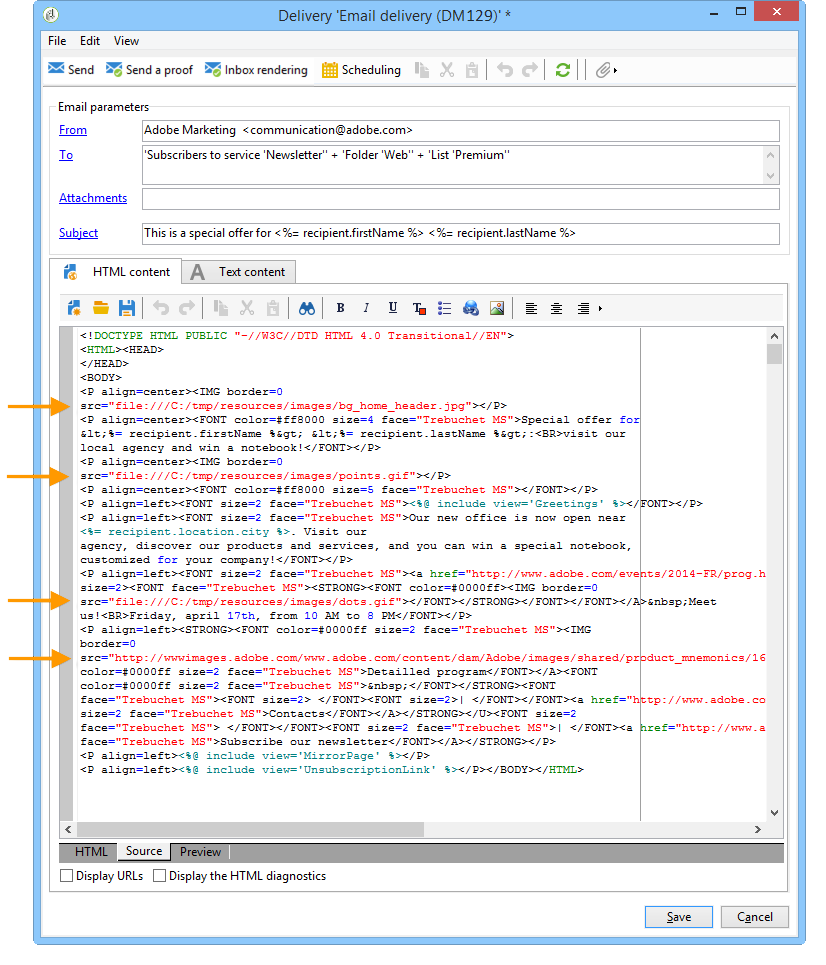826x965 pixels.
Task: Click Send a proof toolbar icon
Action: (114, 70)
